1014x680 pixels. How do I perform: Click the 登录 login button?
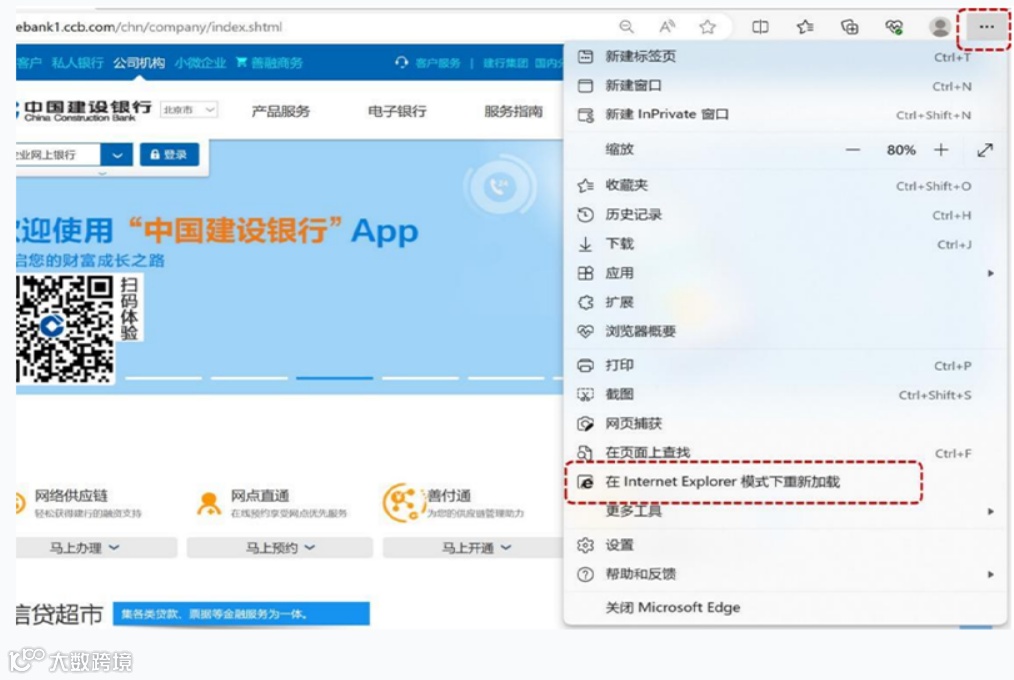(x=169, y=154)
